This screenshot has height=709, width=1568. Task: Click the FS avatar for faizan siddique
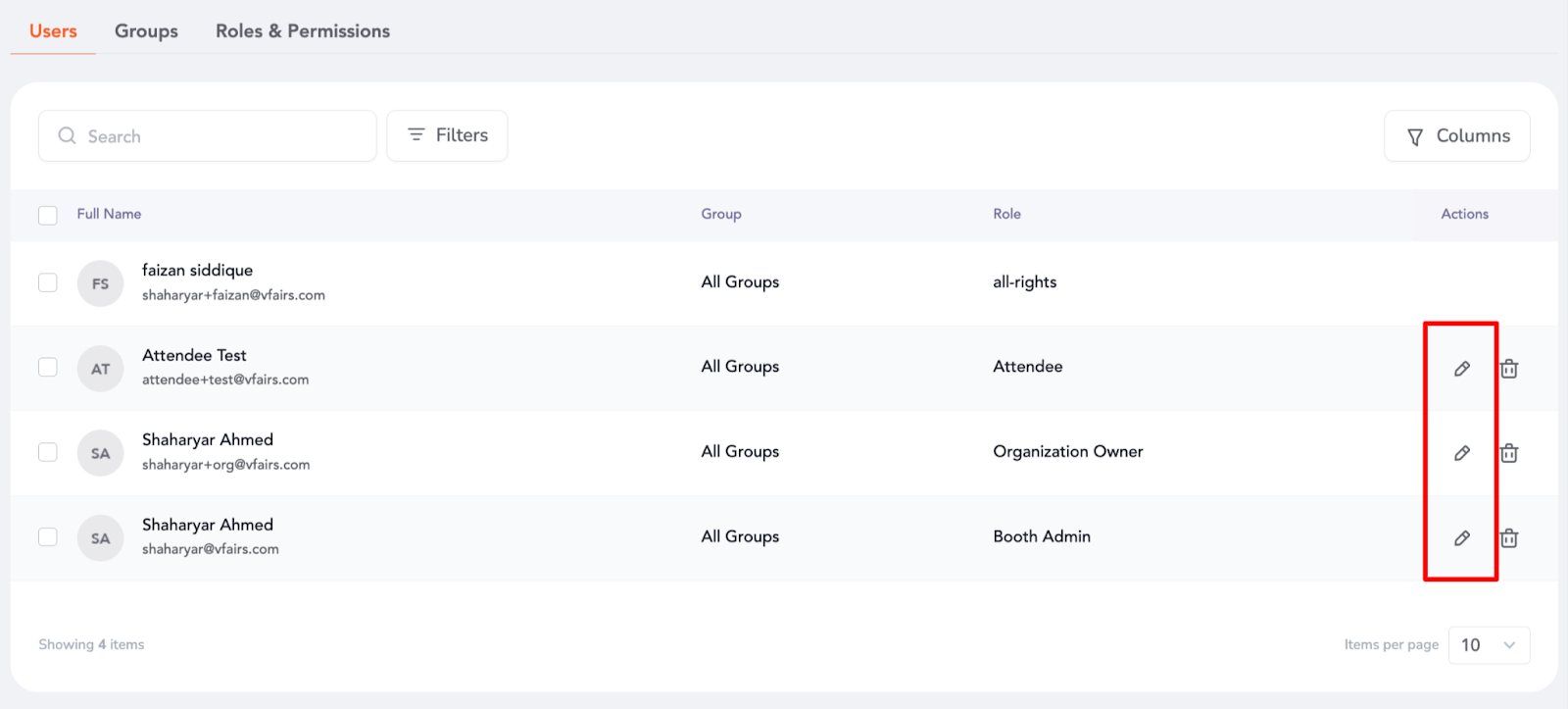point(100,283)
